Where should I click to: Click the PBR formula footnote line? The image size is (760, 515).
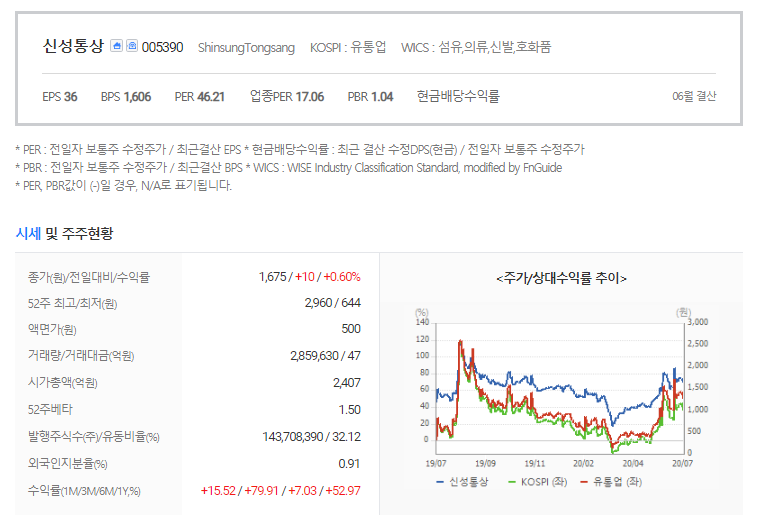point(289,168)
